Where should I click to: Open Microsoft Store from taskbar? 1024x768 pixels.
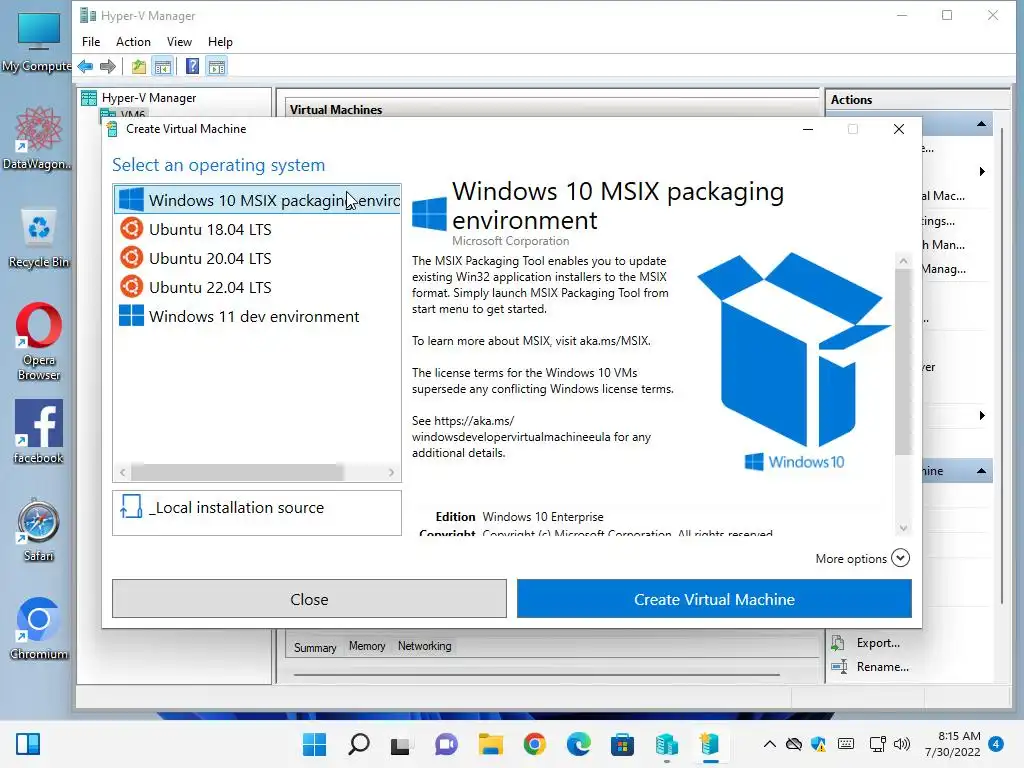[622, 744]
